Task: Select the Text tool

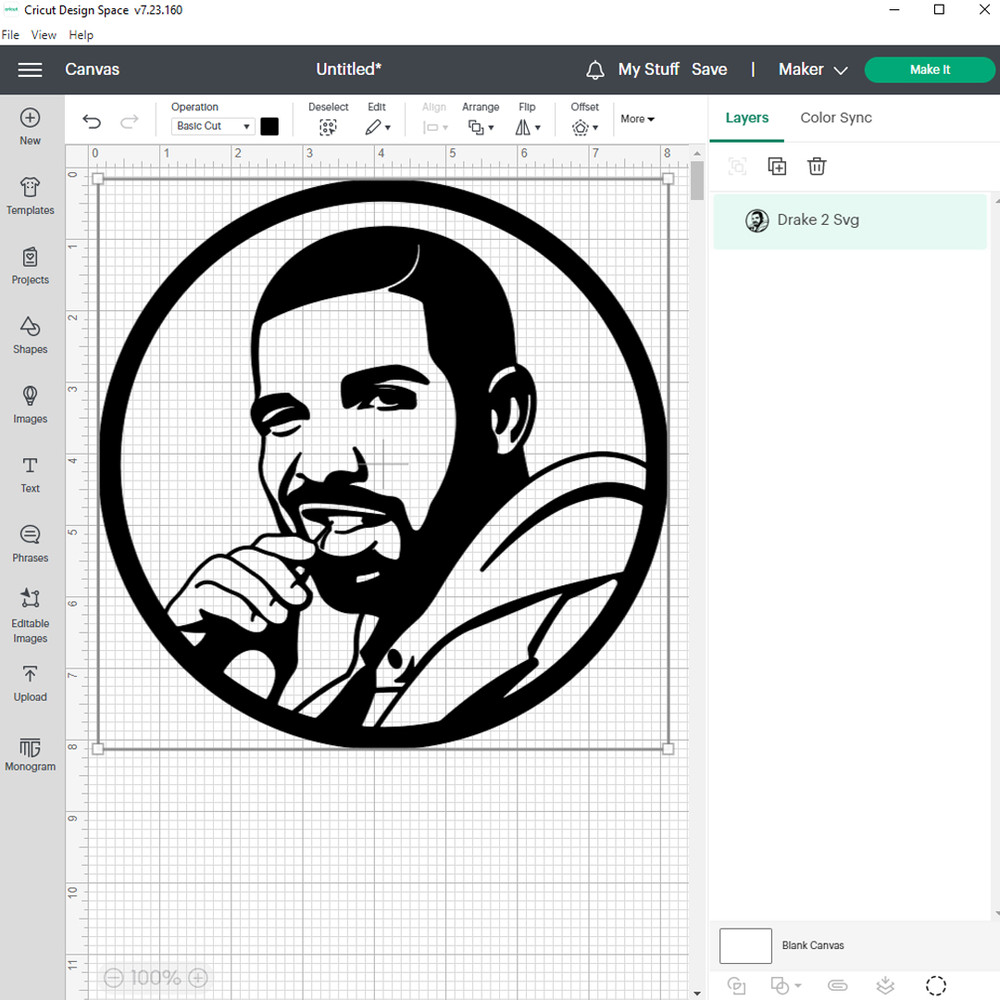Action: click(x=30, y=474)
